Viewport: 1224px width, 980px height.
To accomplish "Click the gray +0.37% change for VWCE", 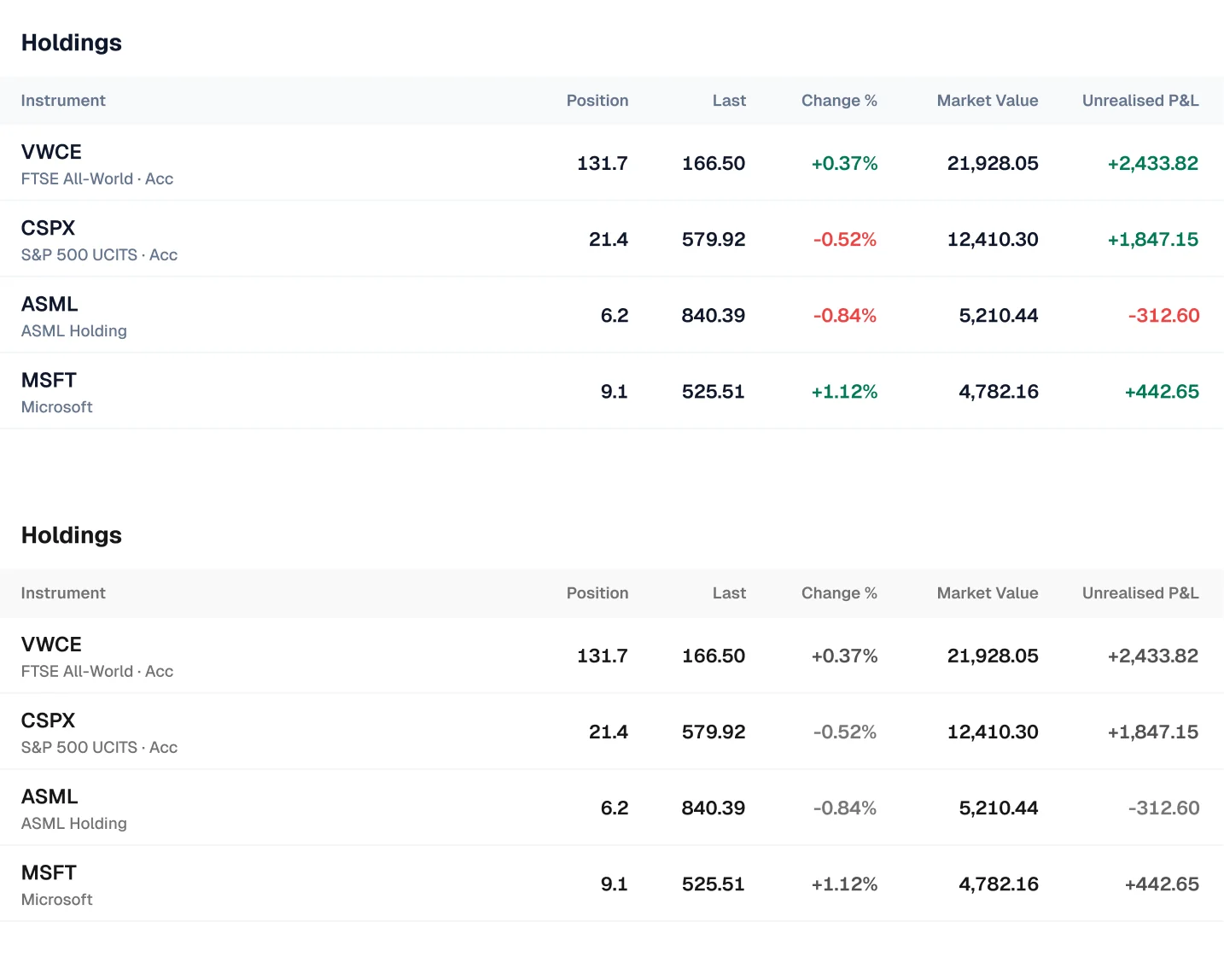I will pyautogui.click(x=844, y=656).
